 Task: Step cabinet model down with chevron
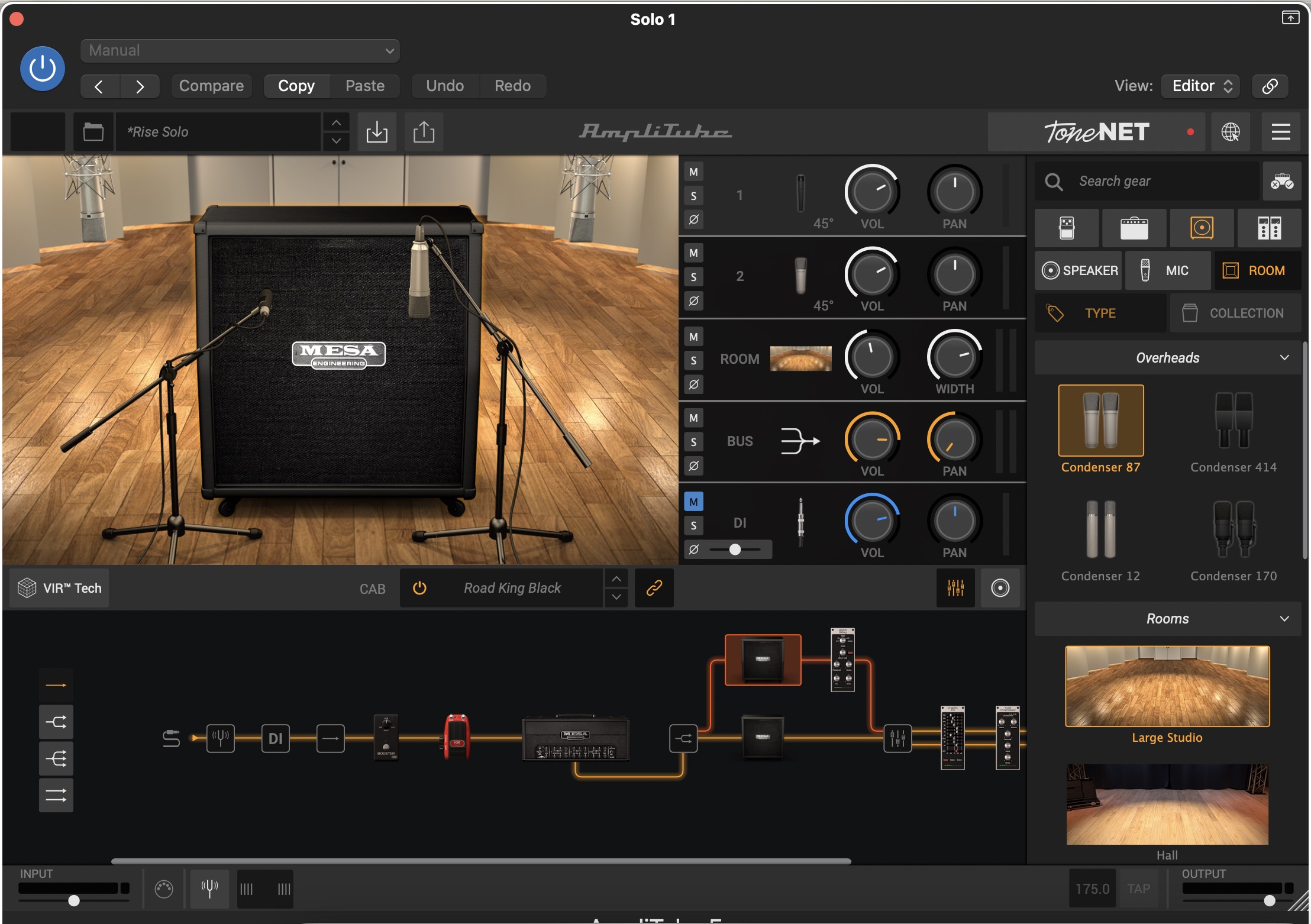(616, 597)
